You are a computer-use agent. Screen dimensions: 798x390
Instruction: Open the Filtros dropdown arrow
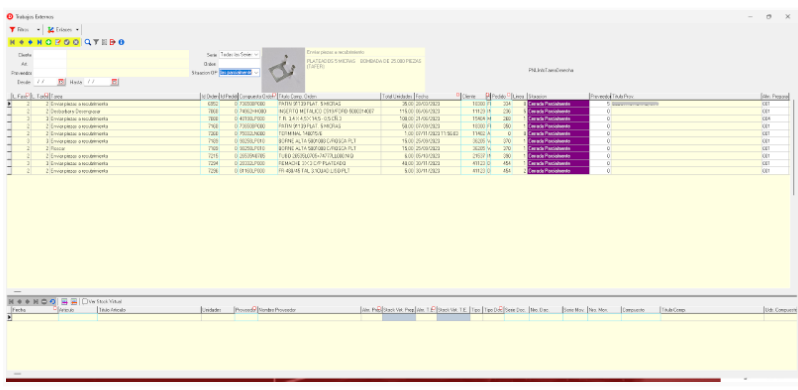click(38, 30)
